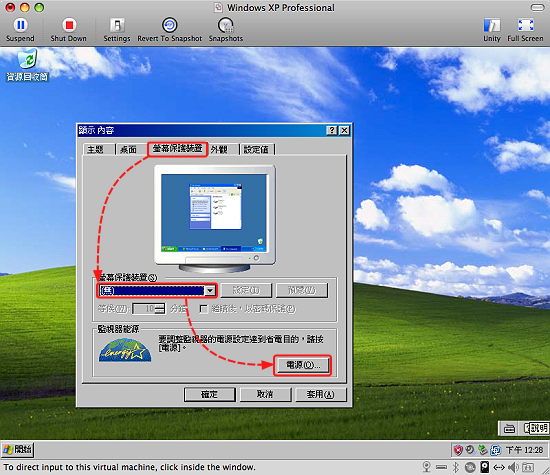Click the screen saver 預覽 button

click(302, 290)
